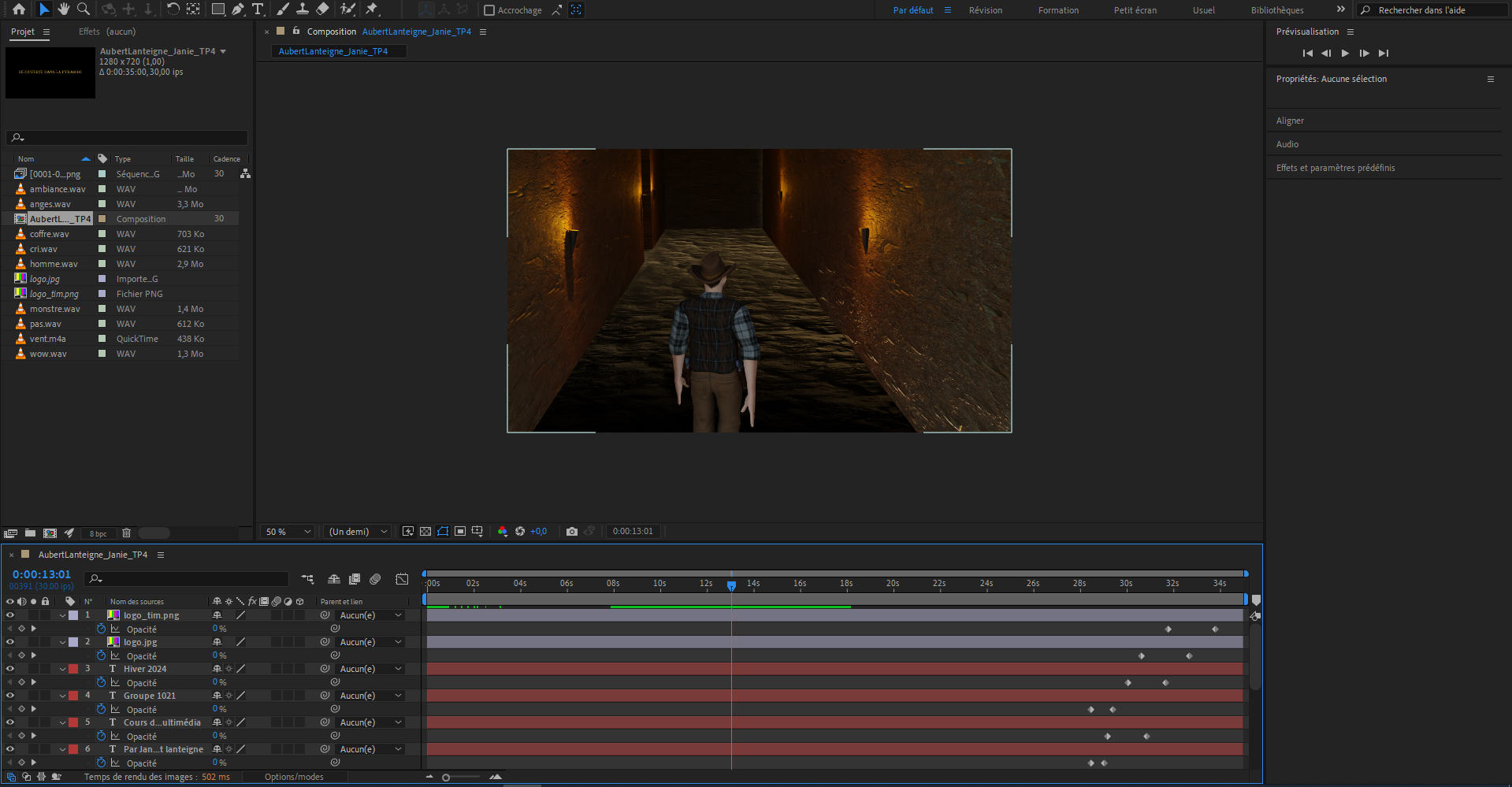Take a snapshot with the camera icon
This screenshot has height=787, width=1512.
tap(572, 532)
